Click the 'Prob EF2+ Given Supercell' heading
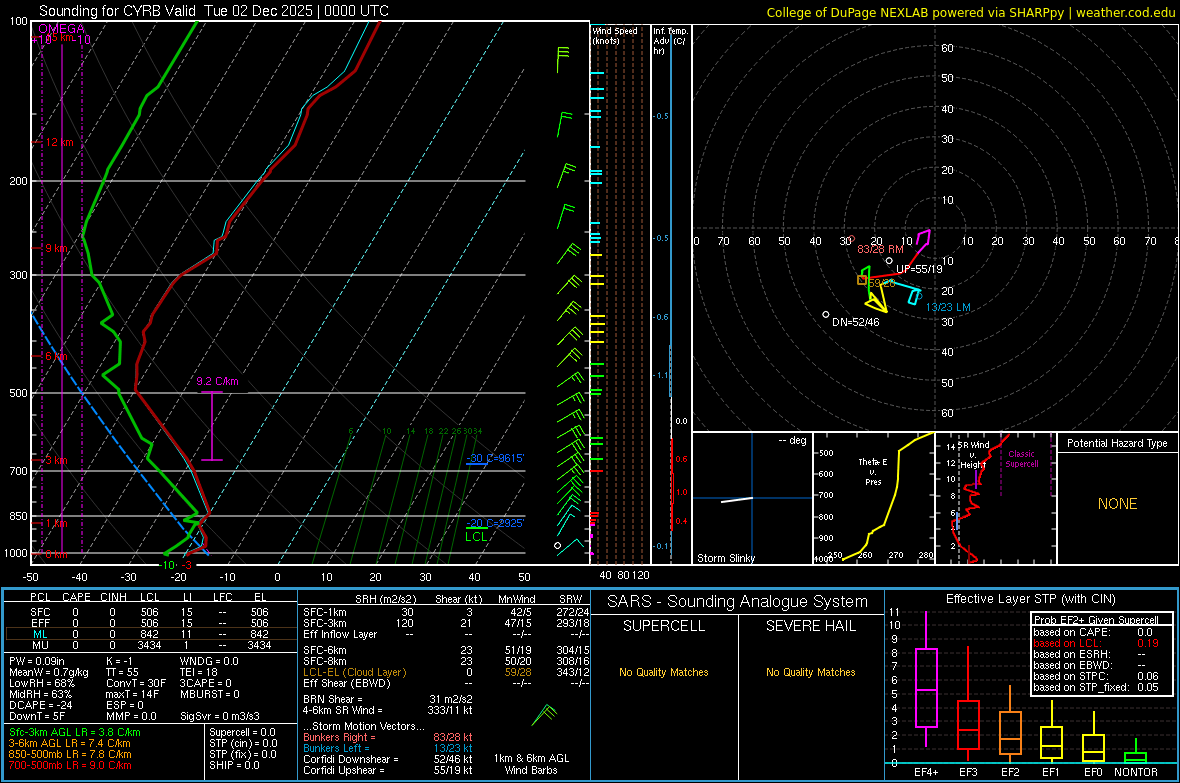Viewport: 1180px width, 783px height. coord(1096,620)
